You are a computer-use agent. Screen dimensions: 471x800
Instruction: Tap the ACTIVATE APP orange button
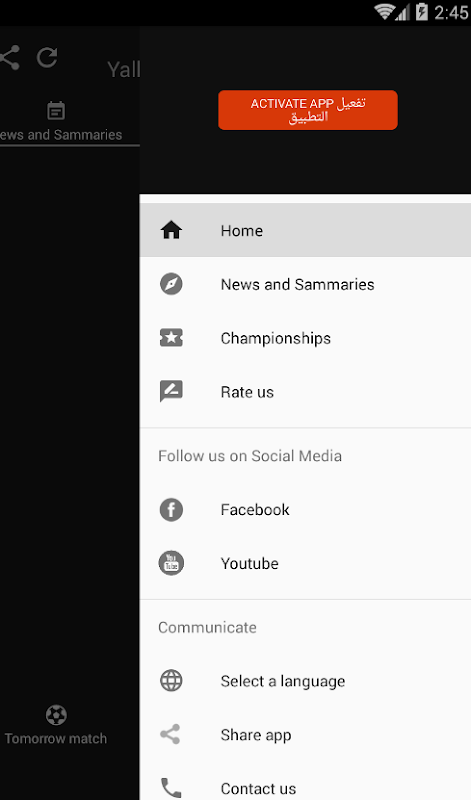[308, 110]
